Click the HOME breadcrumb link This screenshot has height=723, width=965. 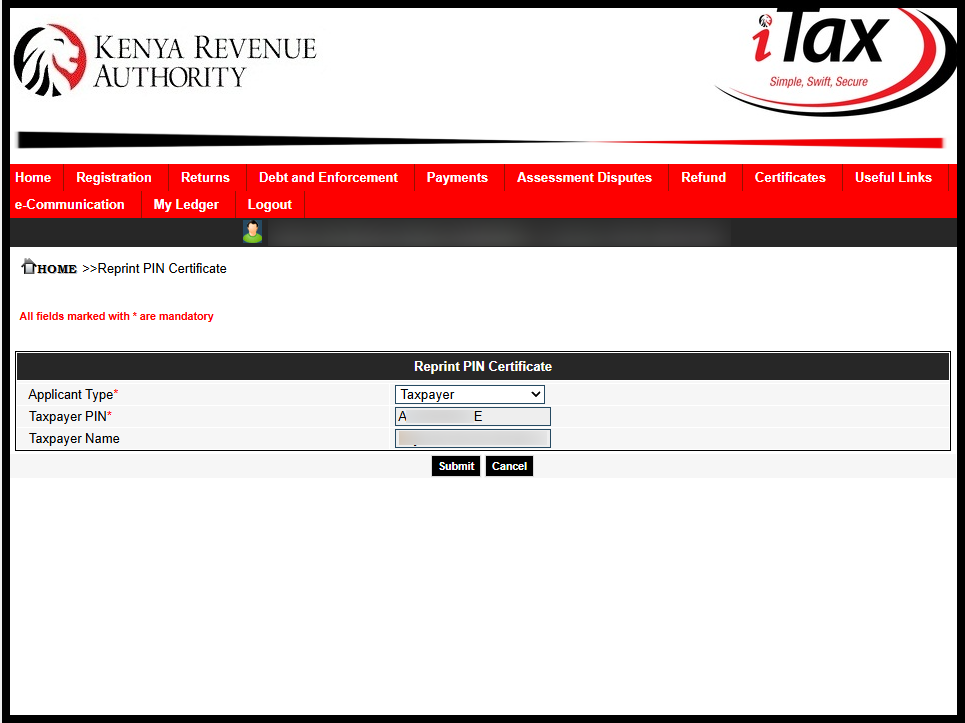point(55,268)
